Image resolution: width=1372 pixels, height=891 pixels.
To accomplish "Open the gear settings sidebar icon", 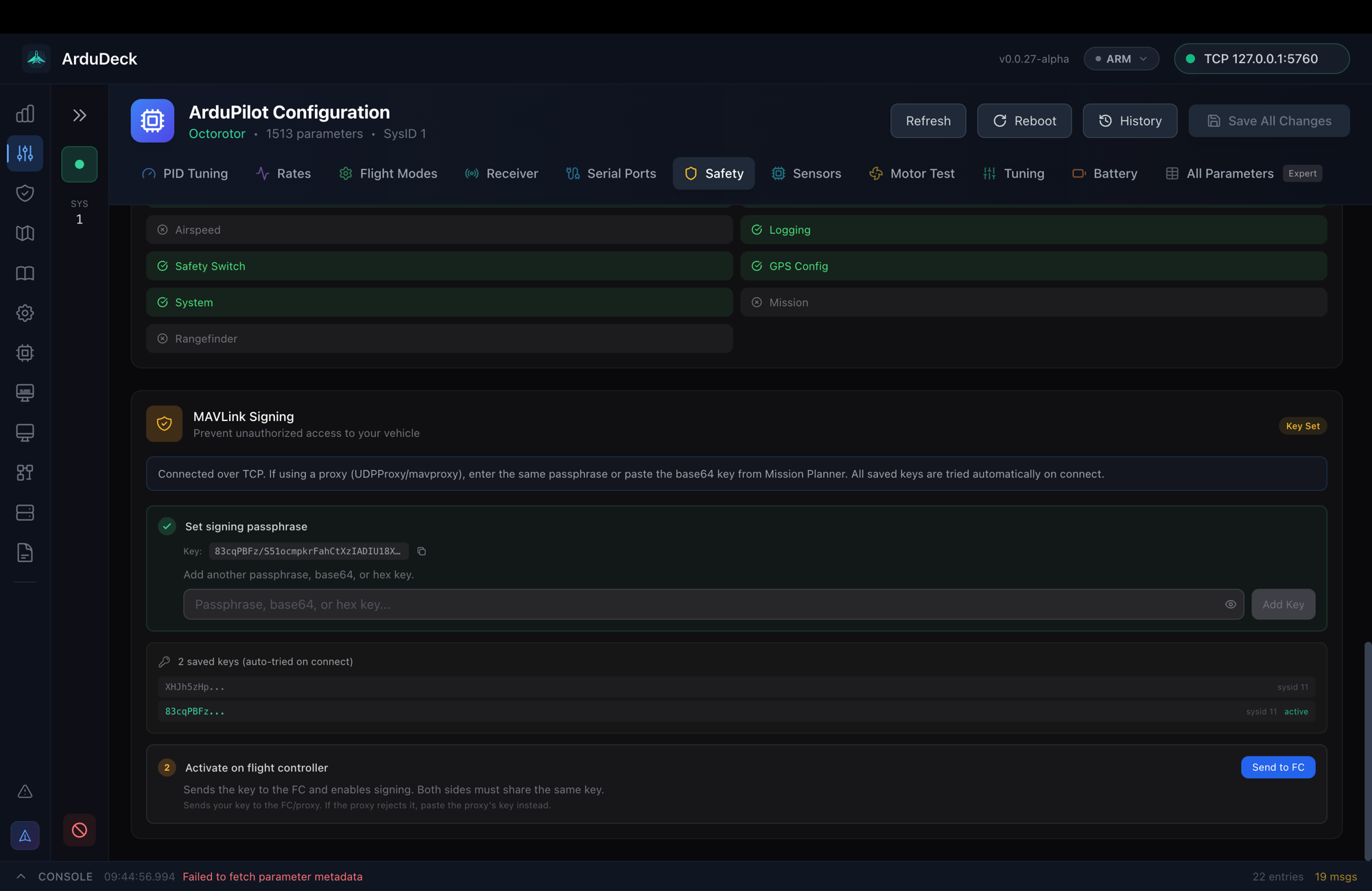I will [x=25, y=313].
